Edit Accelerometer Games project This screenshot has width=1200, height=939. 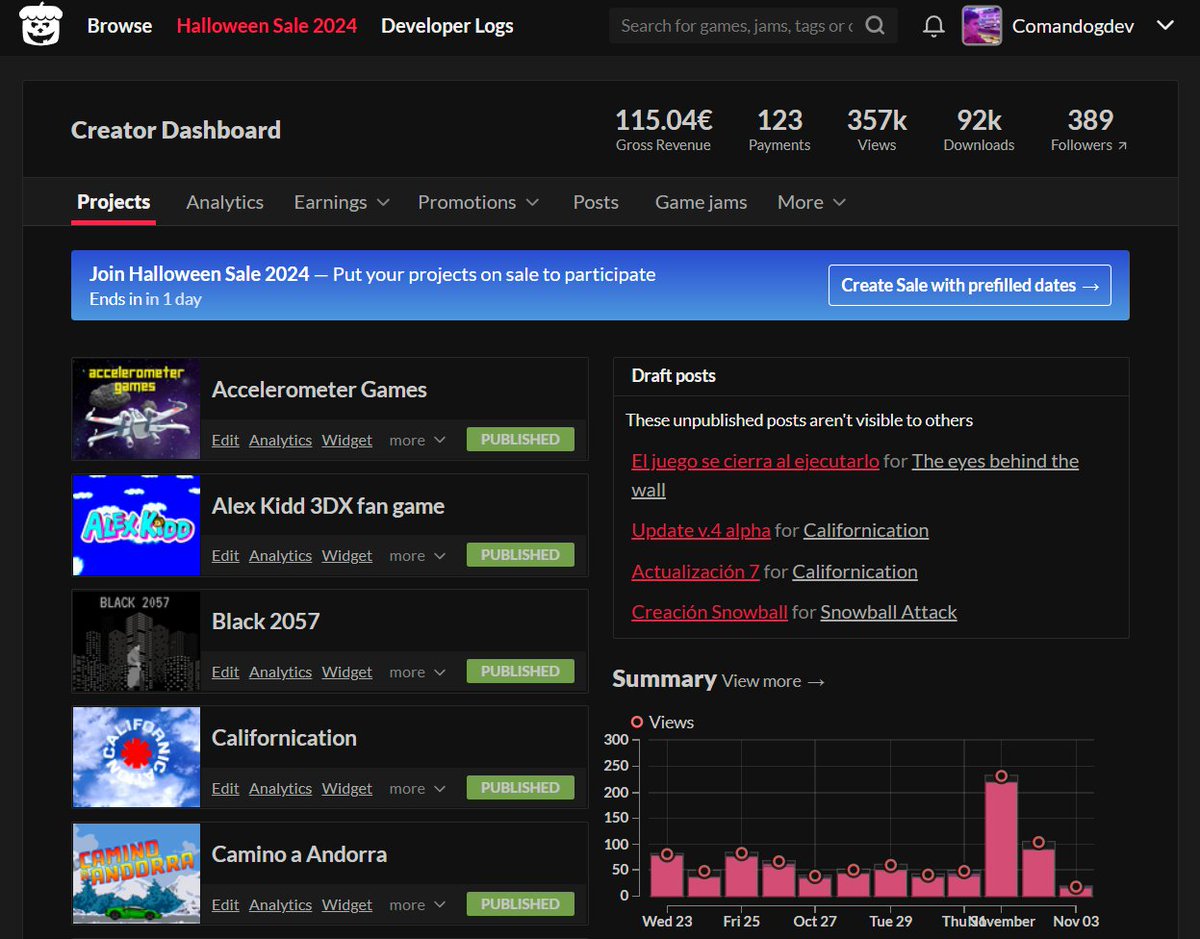point(225,440)
